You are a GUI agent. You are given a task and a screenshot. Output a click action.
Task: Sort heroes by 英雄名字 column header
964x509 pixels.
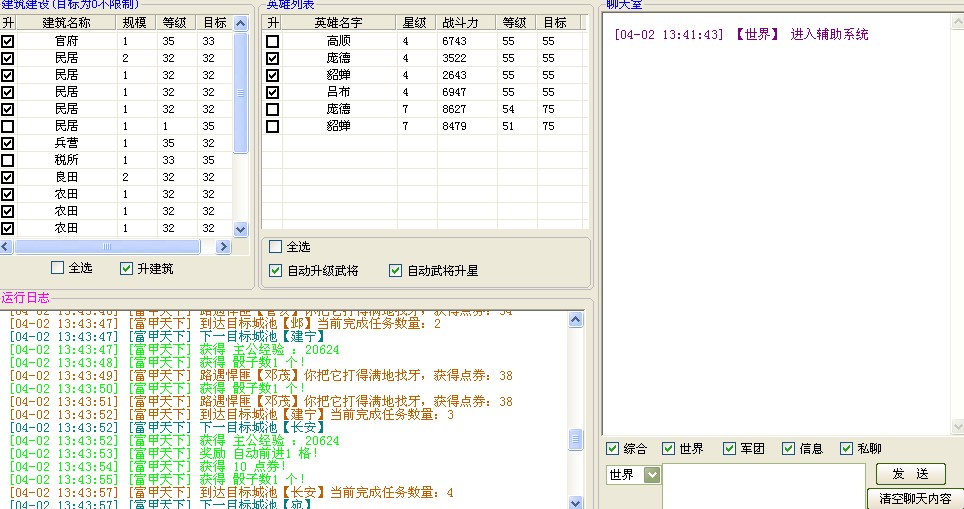point(339,23)
